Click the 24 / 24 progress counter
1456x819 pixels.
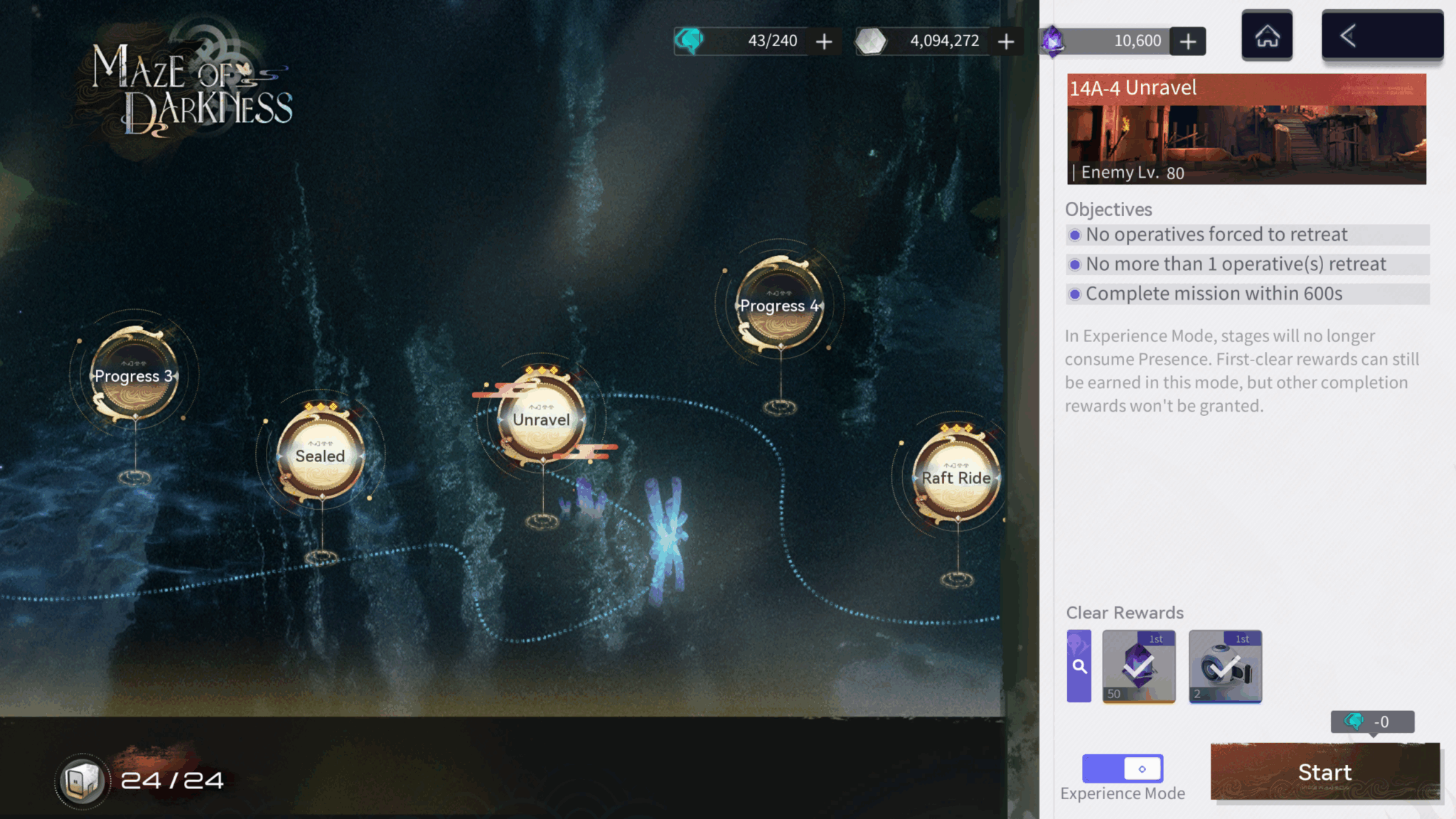pos(172,781)
